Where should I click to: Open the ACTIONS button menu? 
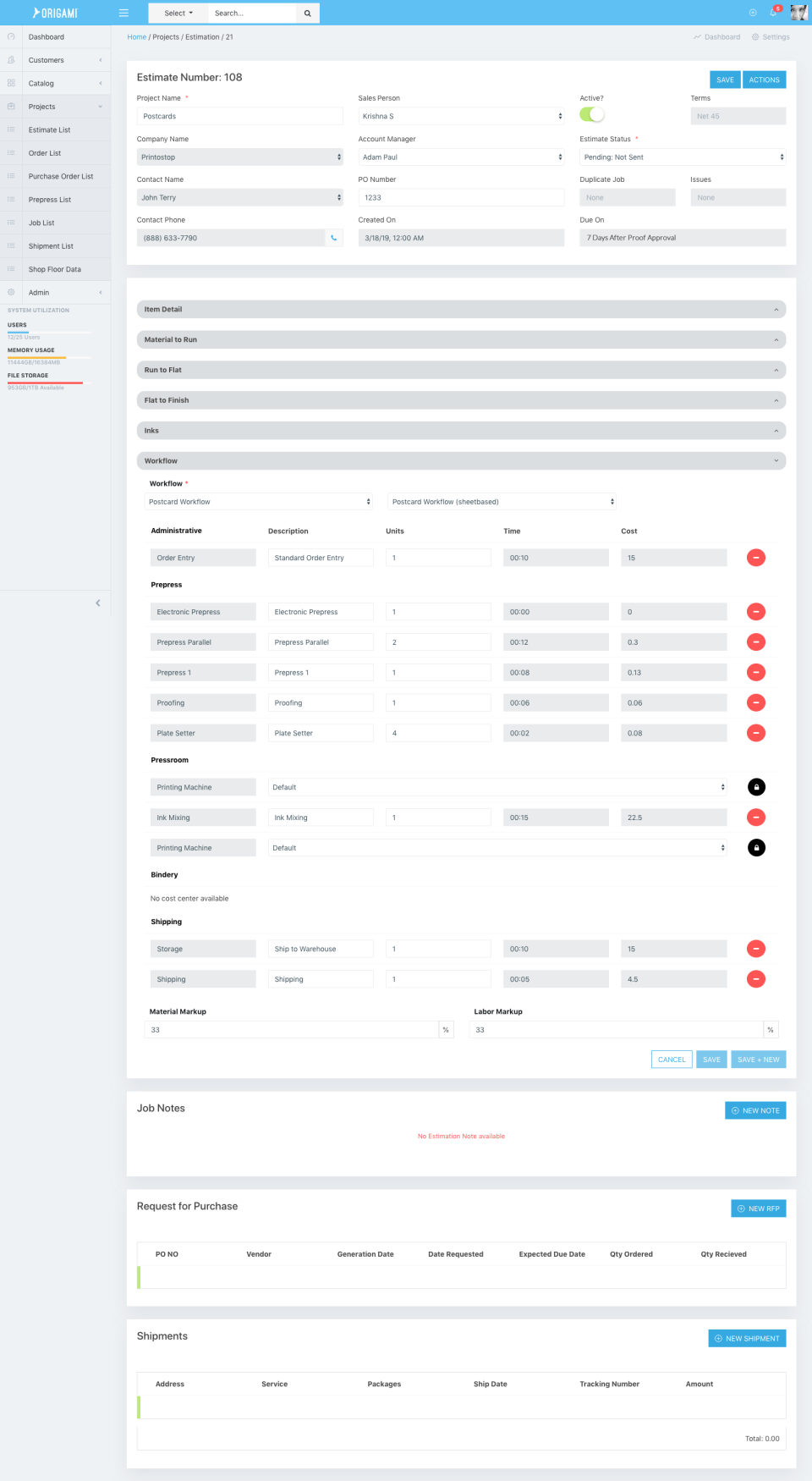click(765, 80)
